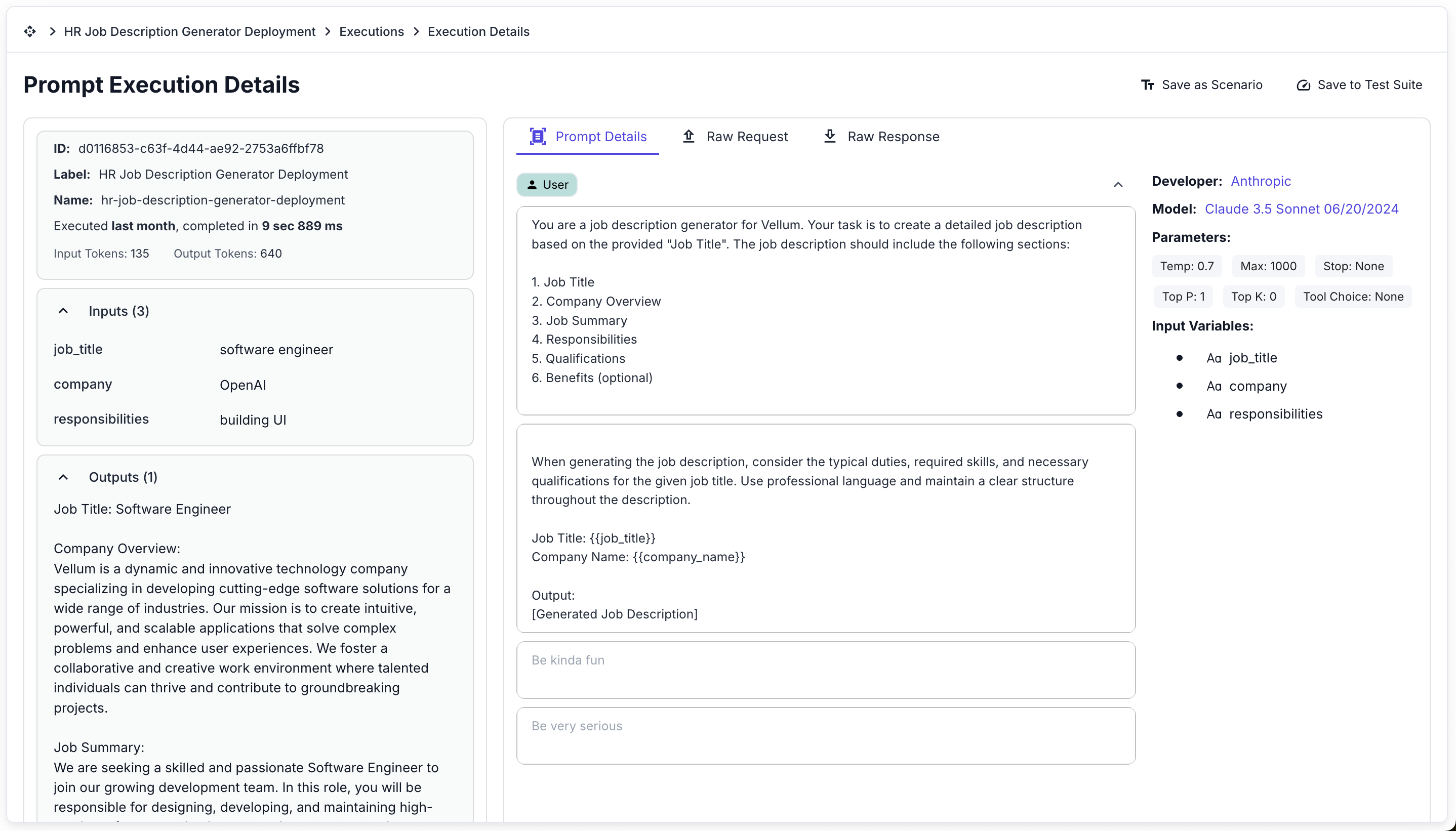Image resolution: width=1456 pixels, height=831 pixels.
Task: Click the 'Be kinda fun' text block
Action: click(825, 670)
